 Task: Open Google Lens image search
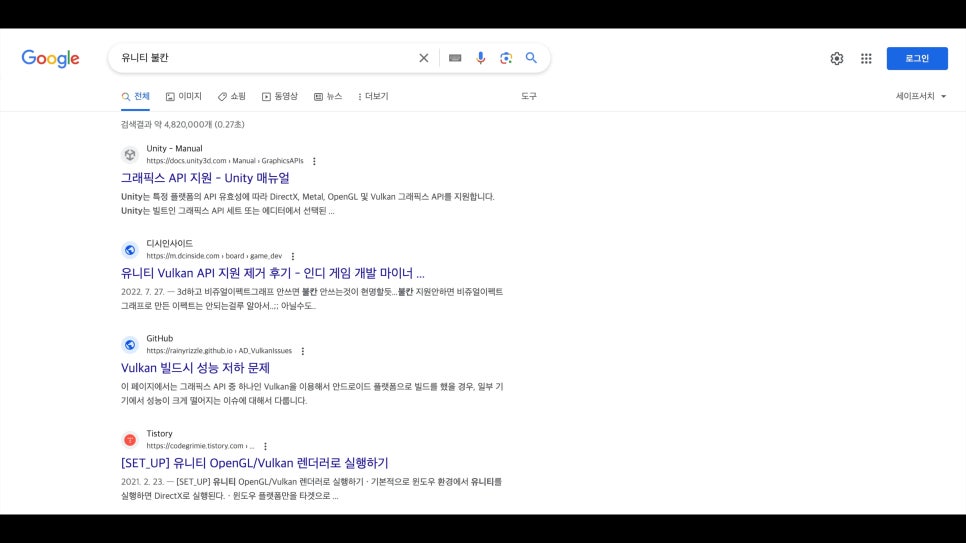point(506,58)
